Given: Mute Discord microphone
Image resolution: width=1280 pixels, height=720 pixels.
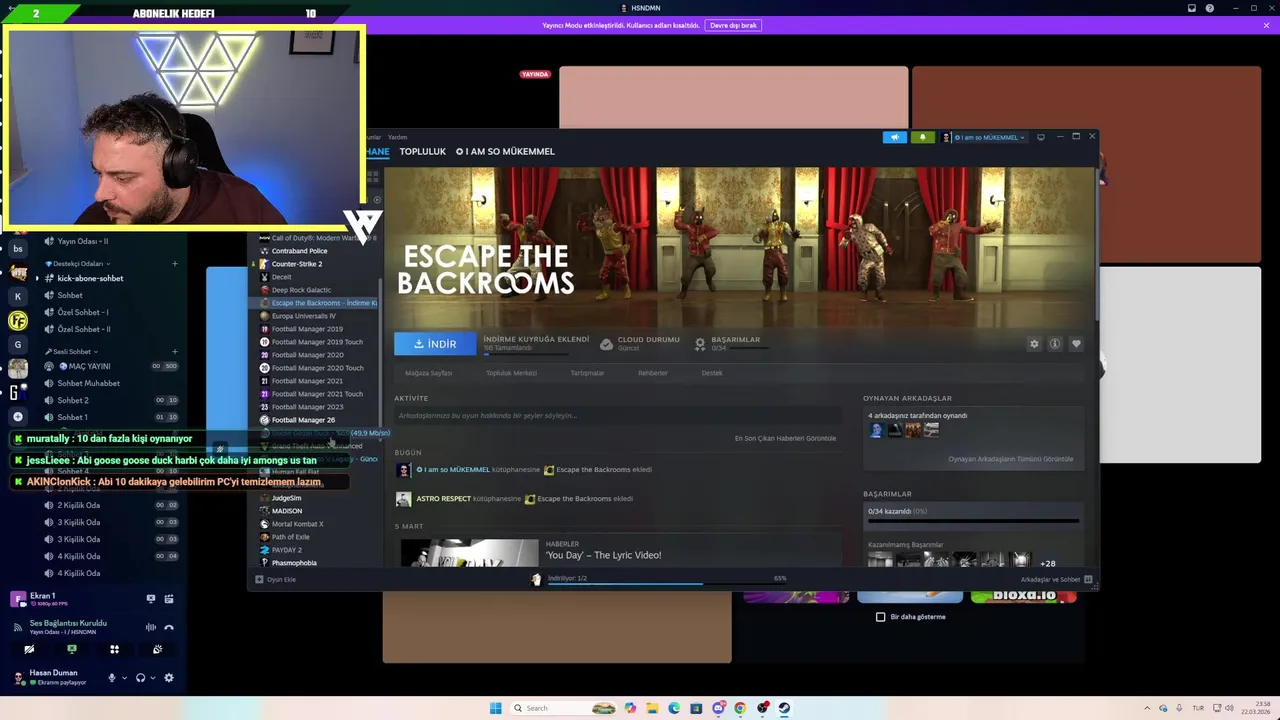Looking at the screenshot, I should coord(111,678).
